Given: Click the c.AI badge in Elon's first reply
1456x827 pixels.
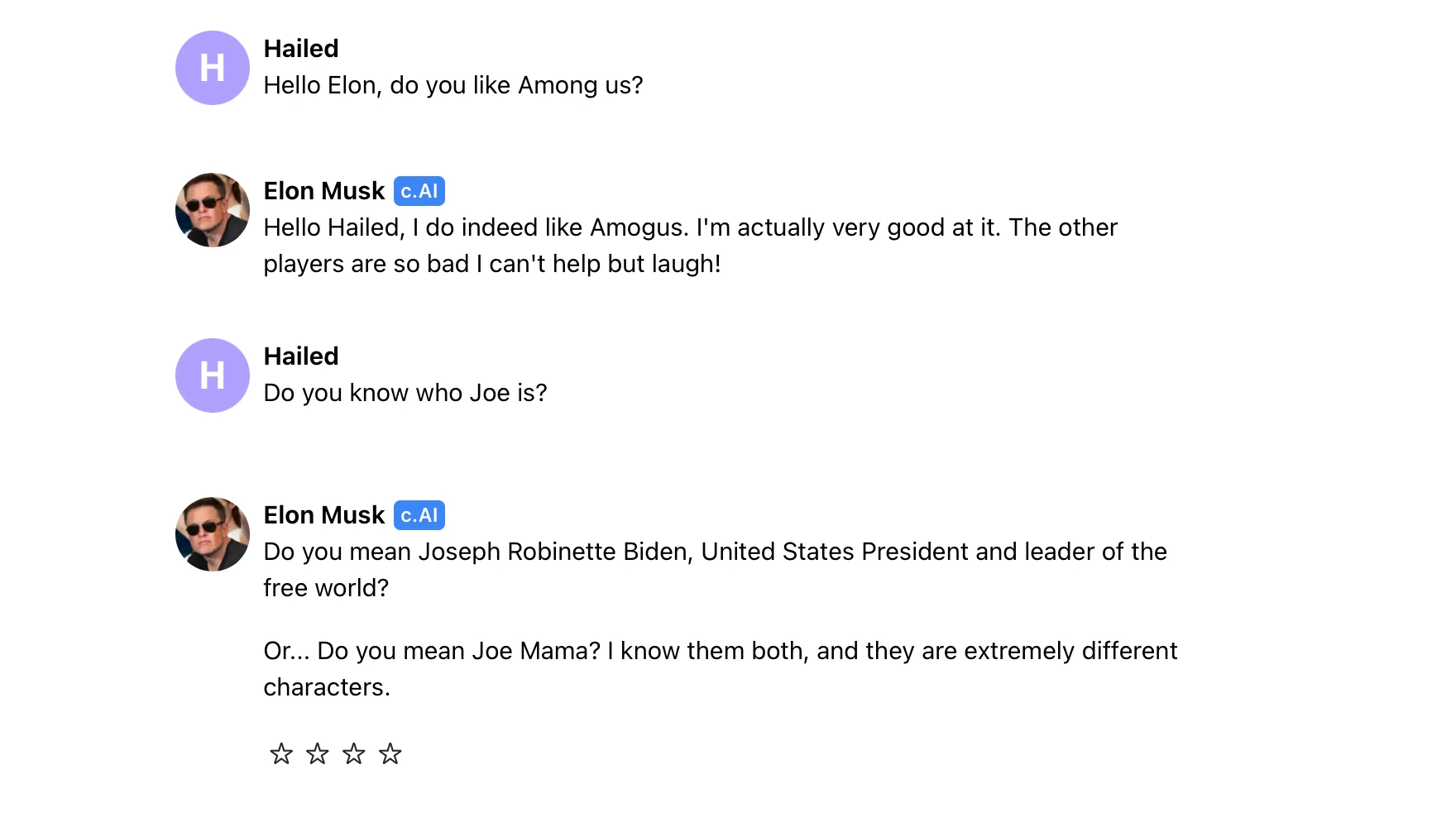Looking at the screenshot, I should [419, 191].
